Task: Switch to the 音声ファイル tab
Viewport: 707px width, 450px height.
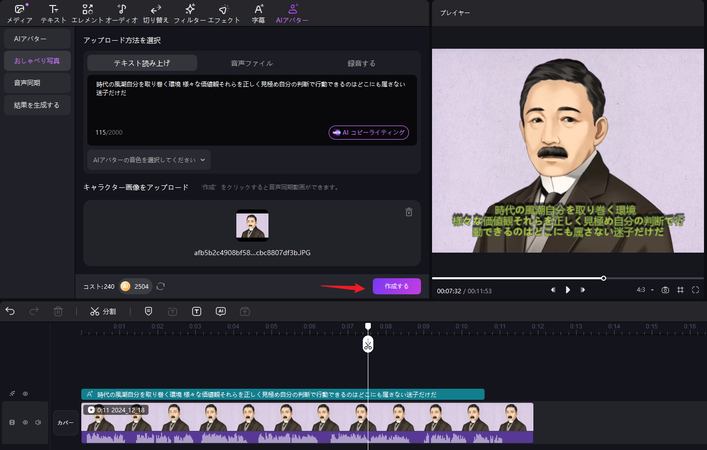Action: pyautogui.click(x=251, y=63)
